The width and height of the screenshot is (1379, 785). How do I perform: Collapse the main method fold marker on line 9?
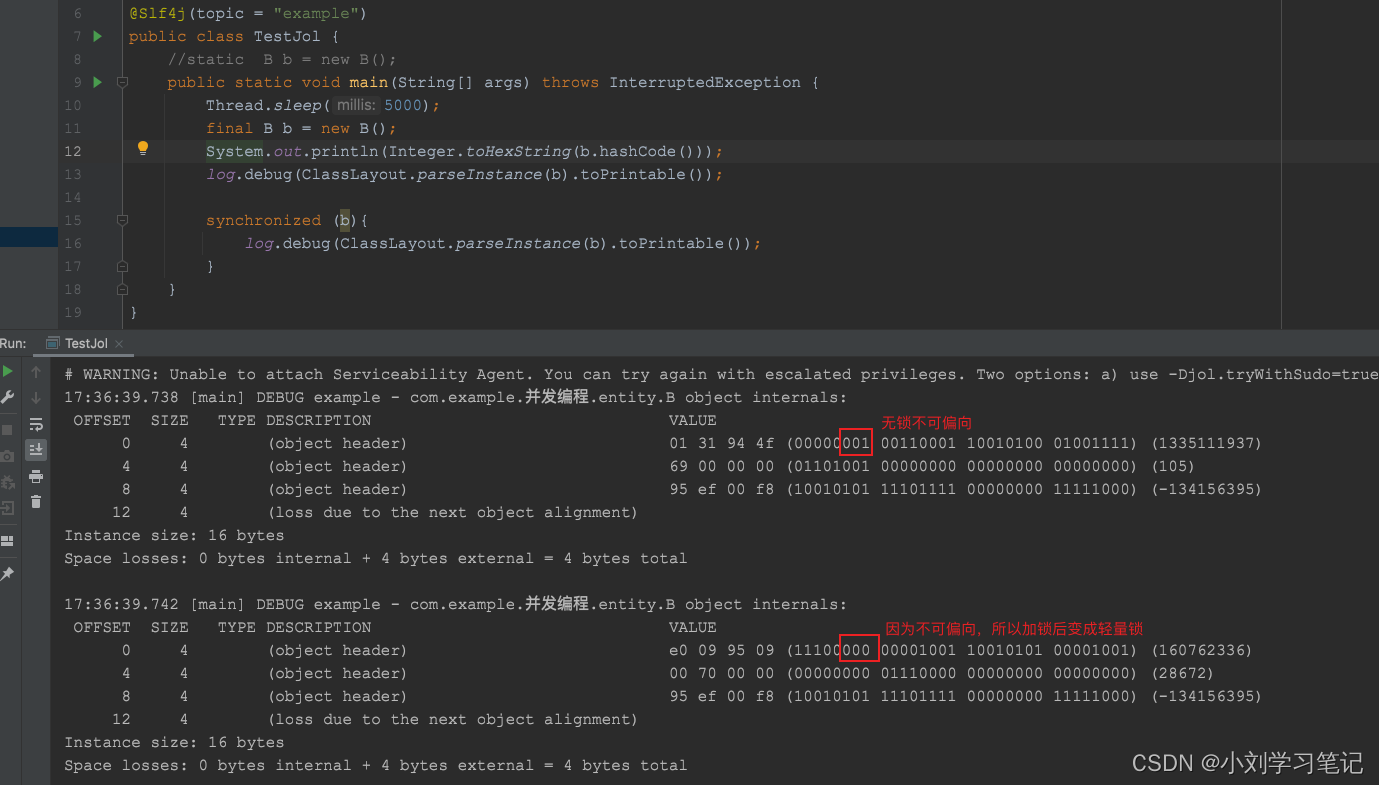click(x=122, y=82)
